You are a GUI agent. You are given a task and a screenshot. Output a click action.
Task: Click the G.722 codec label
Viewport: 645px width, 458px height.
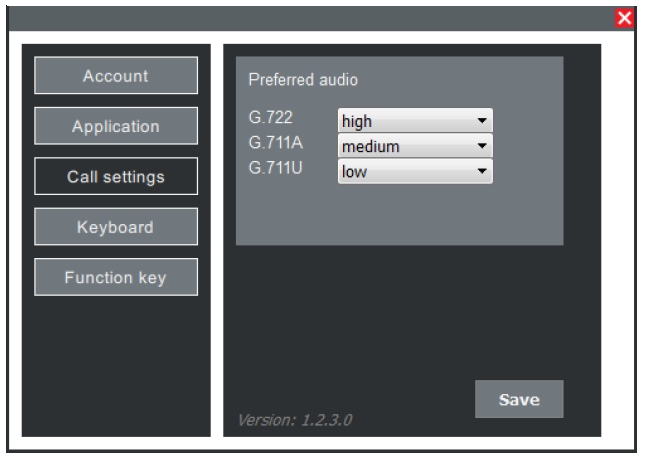pos(270,117)
